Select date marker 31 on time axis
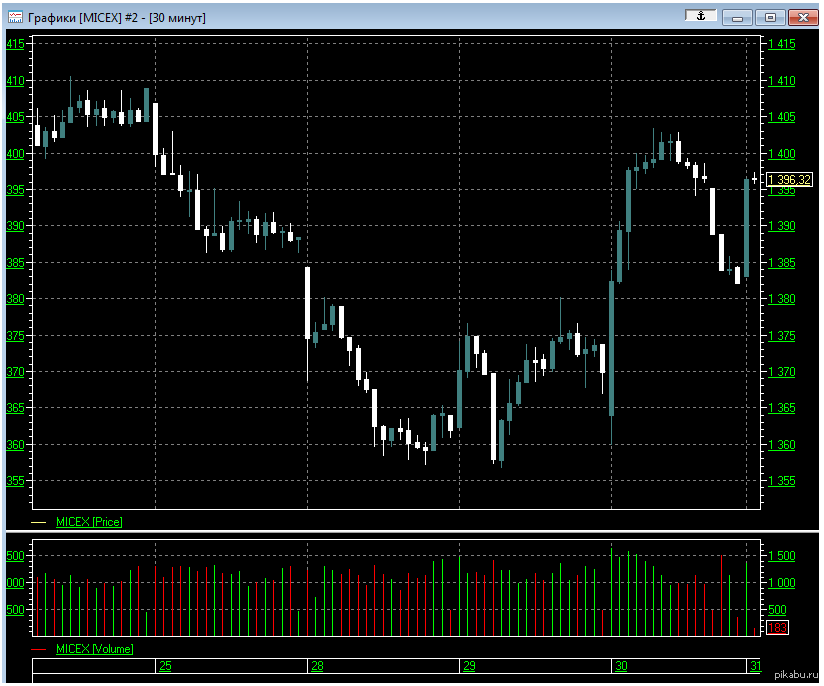 pos(756,666)
